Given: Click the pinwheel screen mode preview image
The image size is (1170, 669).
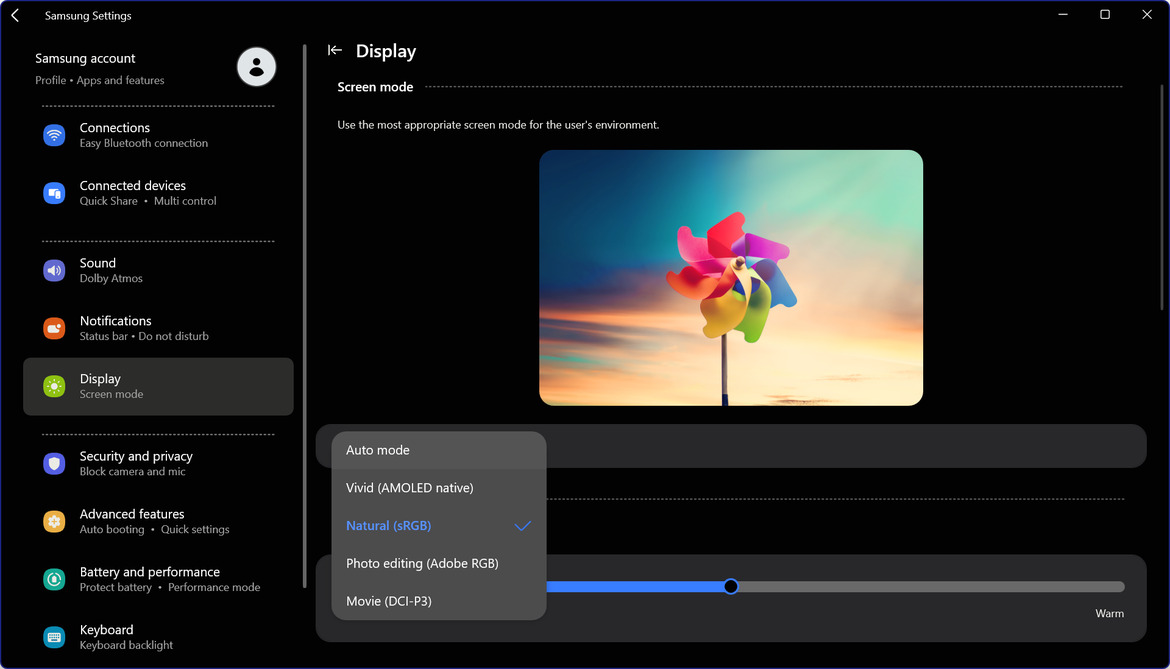Looking at the screenshot, I should pyautogui.click(x=731, y=278).
